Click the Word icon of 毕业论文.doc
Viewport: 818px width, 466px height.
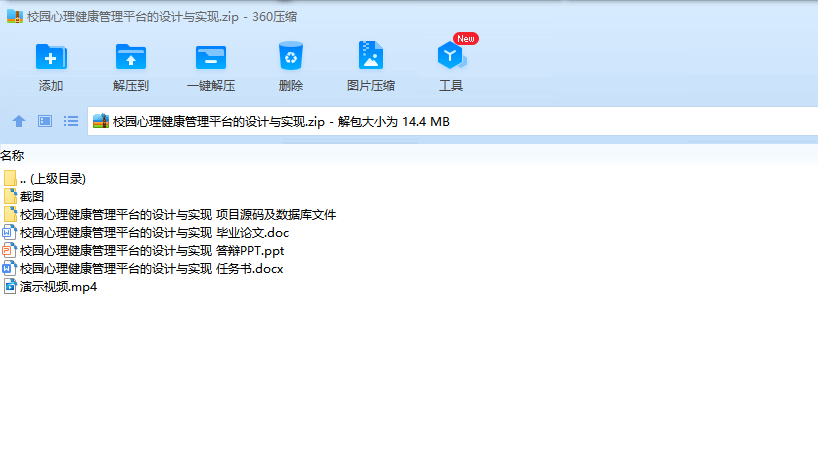tap(9, 233)
